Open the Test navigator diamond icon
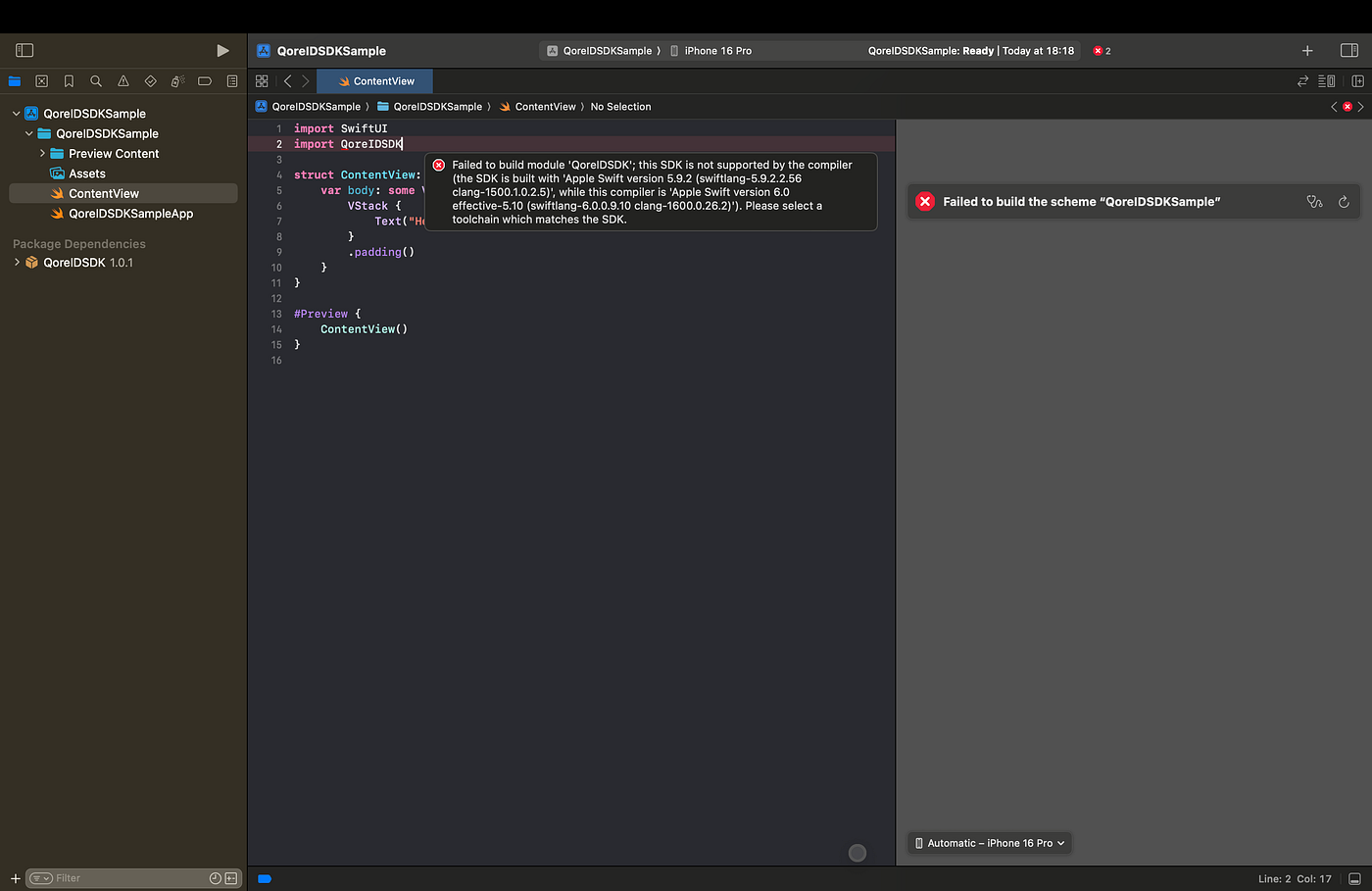The width and height of the screenshot is (1372, 891). tap(150, 80)
